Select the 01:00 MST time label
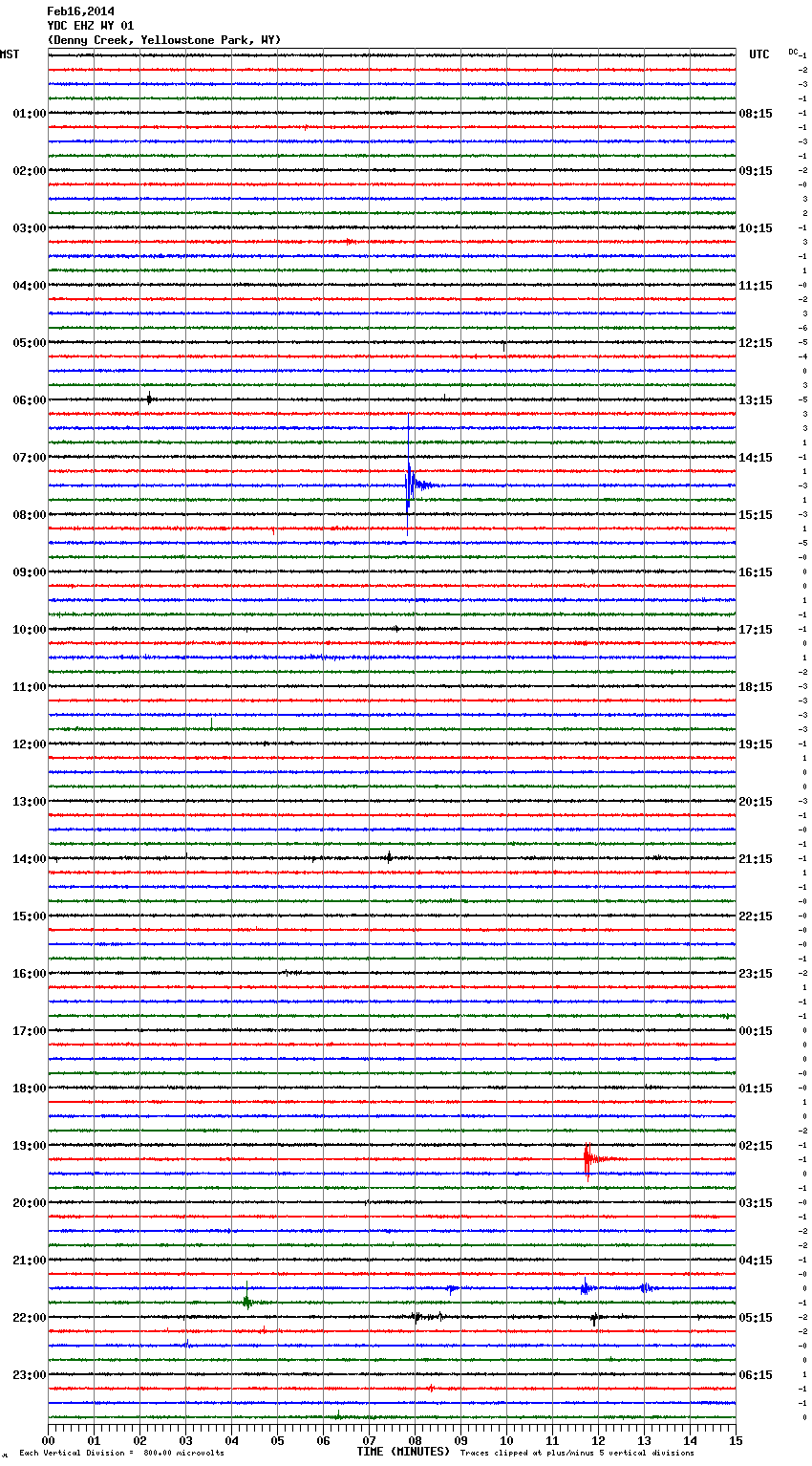 [30, 114]
